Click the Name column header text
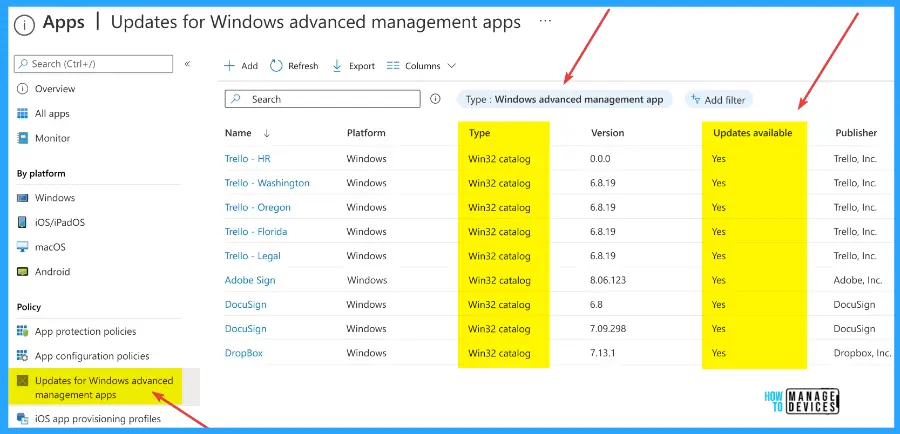Screen dimensions: 900x434 pos(238,133)
